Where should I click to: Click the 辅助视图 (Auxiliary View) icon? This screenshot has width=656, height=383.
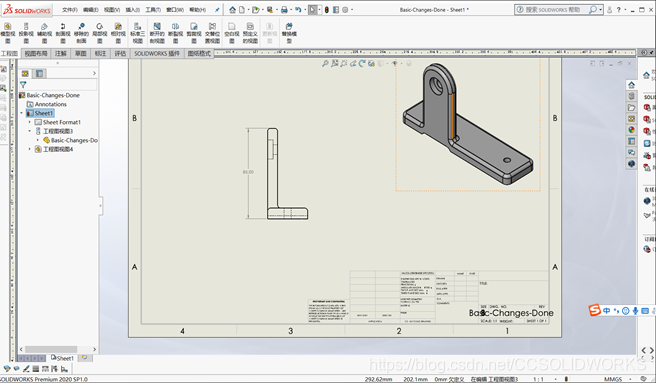44,33
